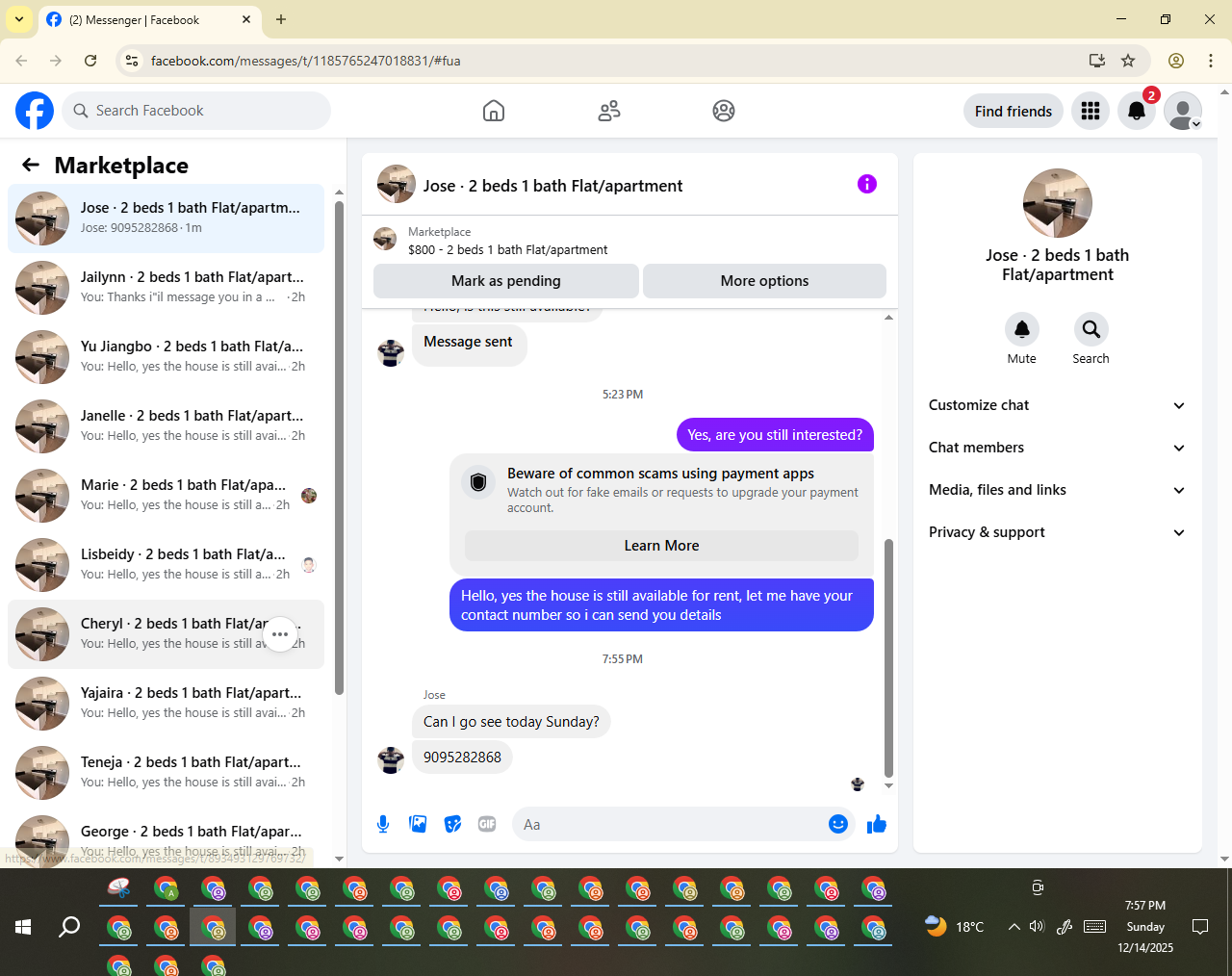Open the account profile avatar menu
The height and width of the screenshot is (976, 1232).
point(1183,111)
